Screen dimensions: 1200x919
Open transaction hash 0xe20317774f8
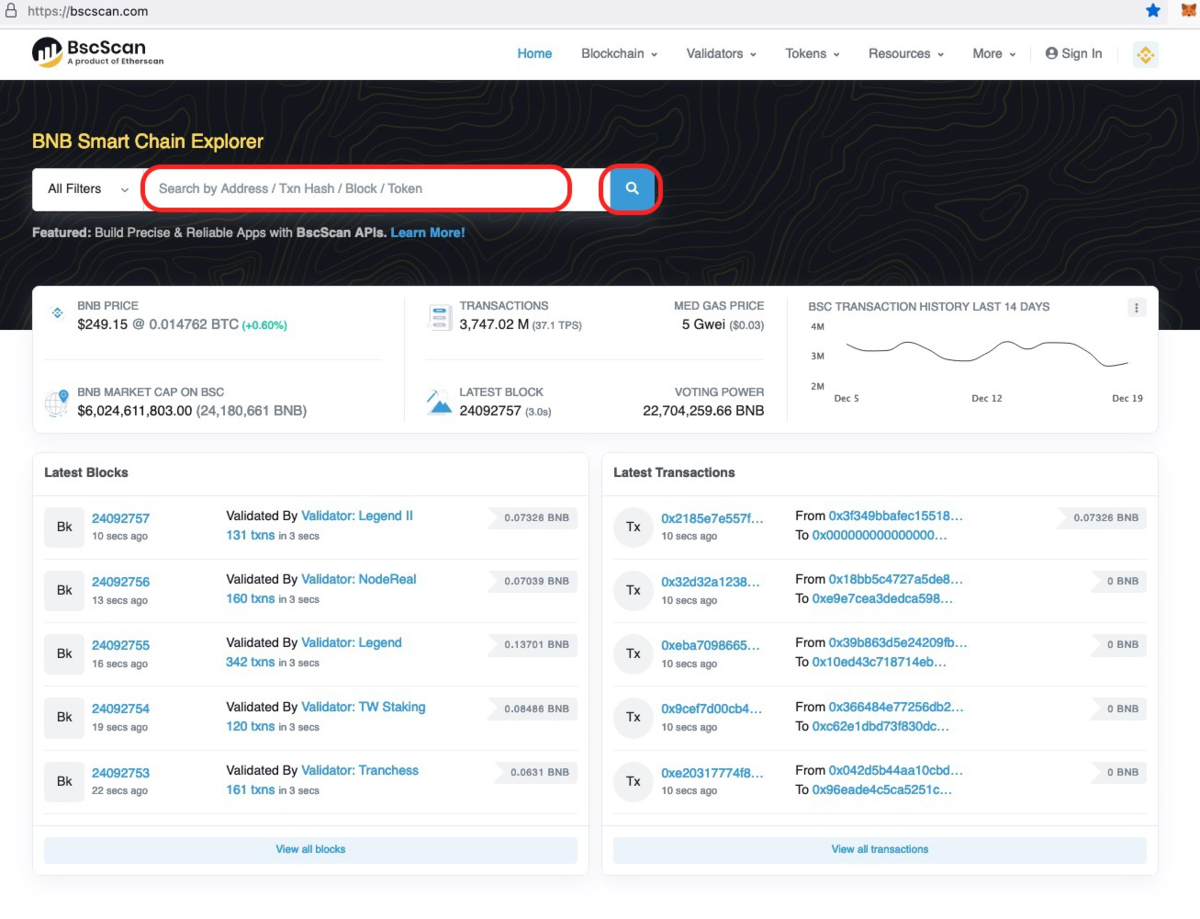point(712,773)
